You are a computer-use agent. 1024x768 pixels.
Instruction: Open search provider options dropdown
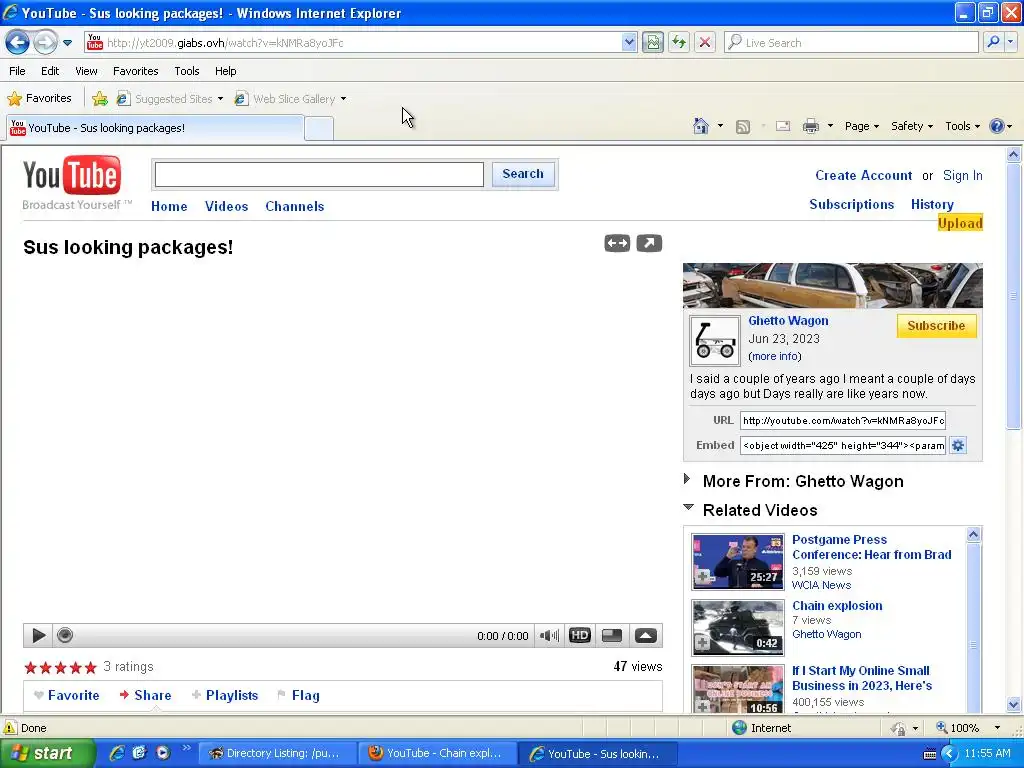point(1010,42)
